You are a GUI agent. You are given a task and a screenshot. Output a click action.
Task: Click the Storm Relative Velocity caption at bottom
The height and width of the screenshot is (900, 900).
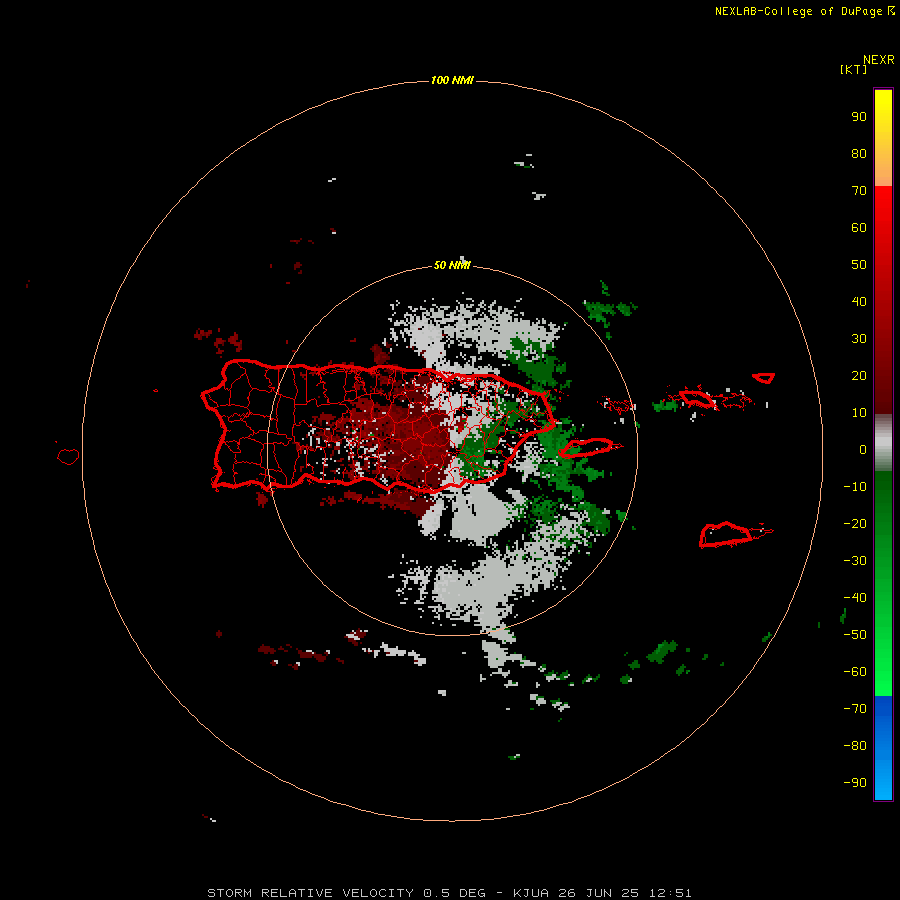[449, 893]
